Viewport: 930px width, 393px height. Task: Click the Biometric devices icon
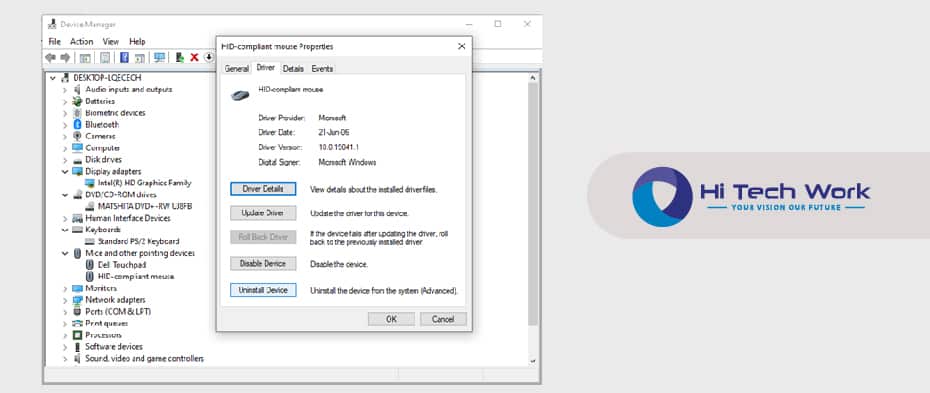(77, 113)
